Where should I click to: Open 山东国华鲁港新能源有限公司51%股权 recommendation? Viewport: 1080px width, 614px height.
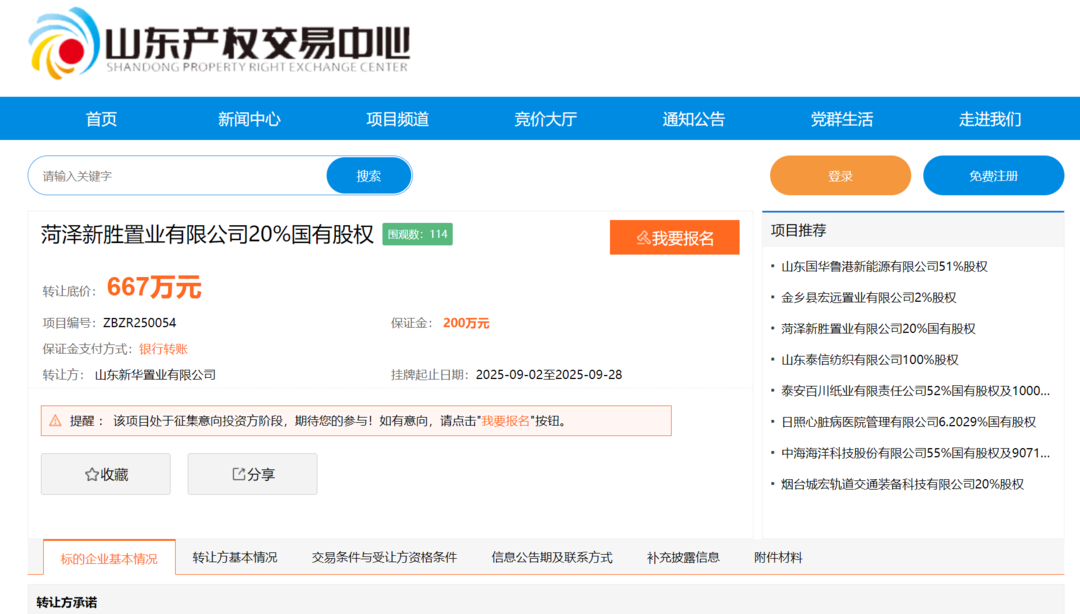884,267
